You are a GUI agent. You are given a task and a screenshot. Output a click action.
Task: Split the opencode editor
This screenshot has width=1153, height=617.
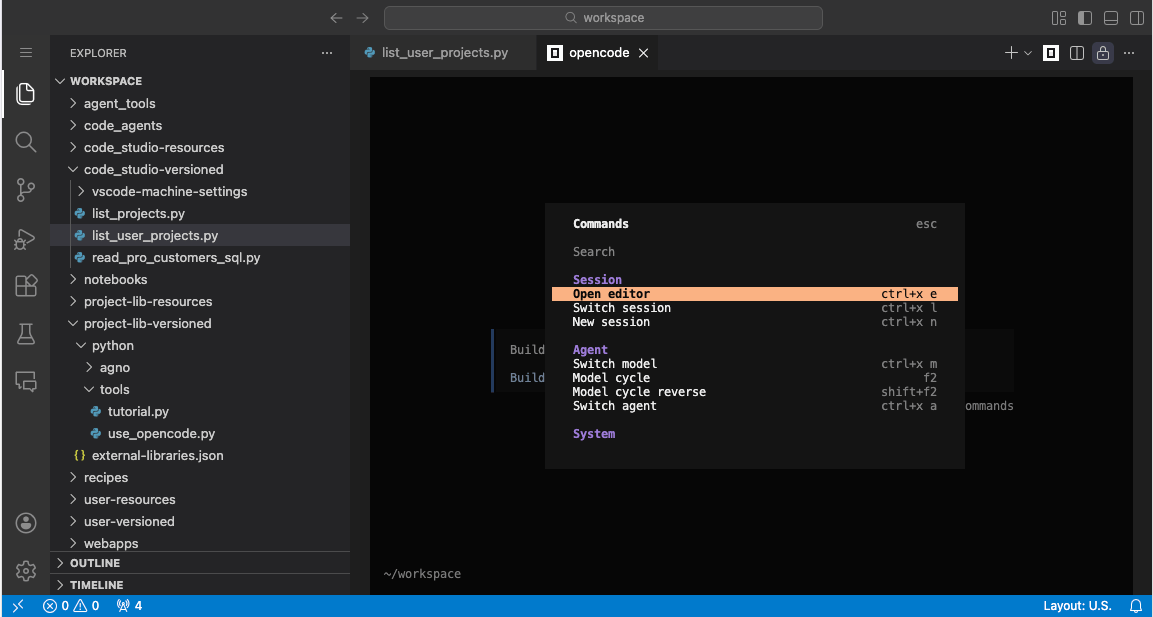[x=1076, y=52]
